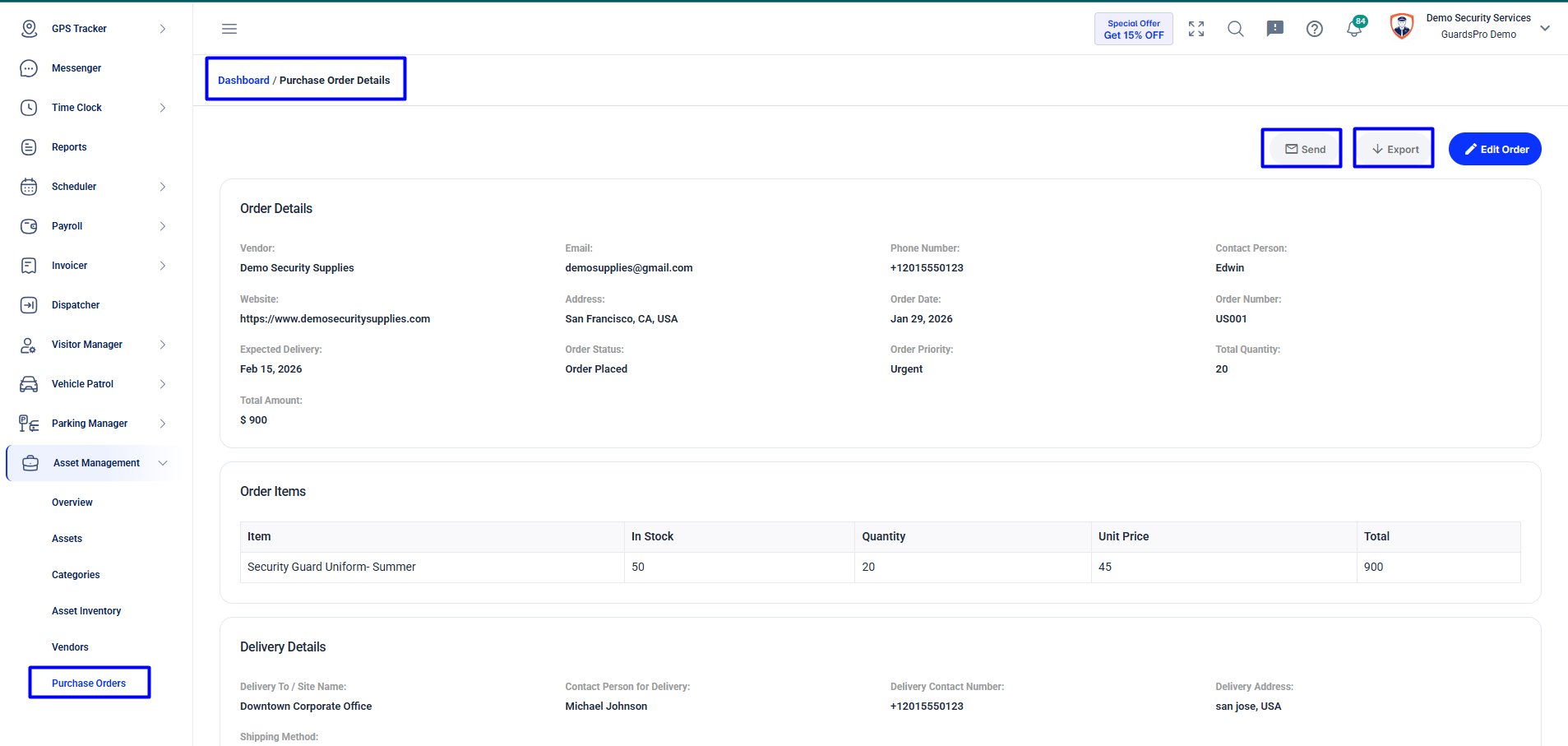
Task: Click the Visitor Manager person icon
Action: [29, 345]
